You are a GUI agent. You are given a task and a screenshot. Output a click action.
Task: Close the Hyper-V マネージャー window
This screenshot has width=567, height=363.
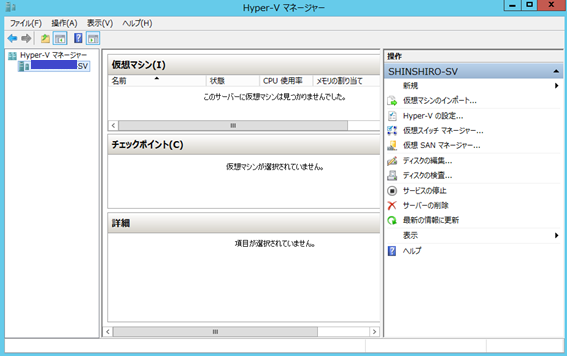pyautogui.click(x=552, y=5)
